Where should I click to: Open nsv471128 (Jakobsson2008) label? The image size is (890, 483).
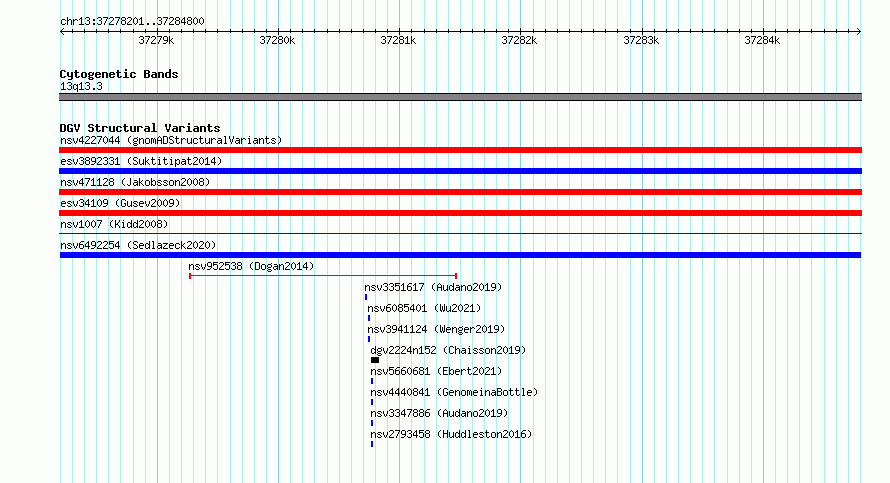(135, 182)
